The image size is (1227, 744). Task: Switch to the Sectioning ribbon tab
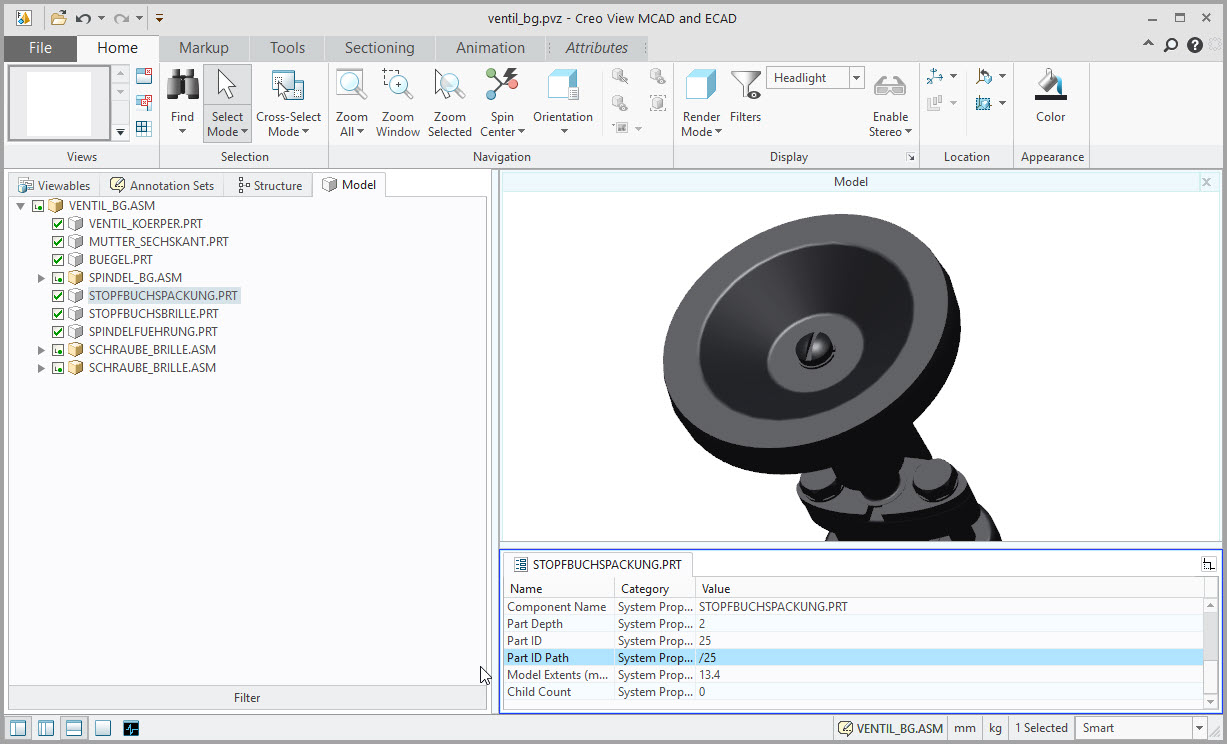tap(379, 48)
